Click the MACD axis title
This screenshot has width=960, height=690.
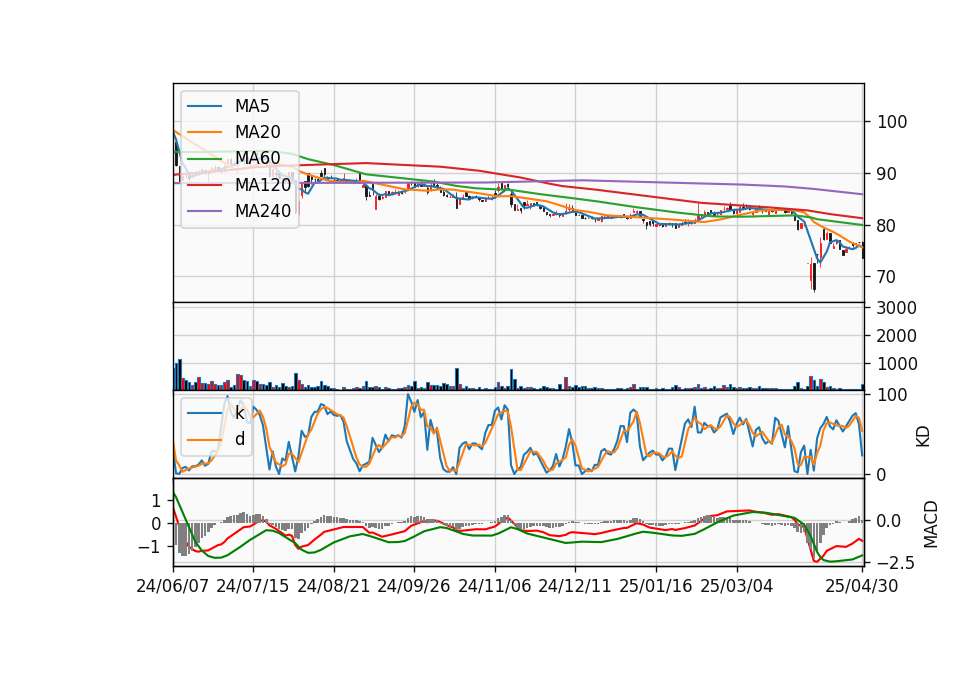pyautogui.click(x=931, y=524)
